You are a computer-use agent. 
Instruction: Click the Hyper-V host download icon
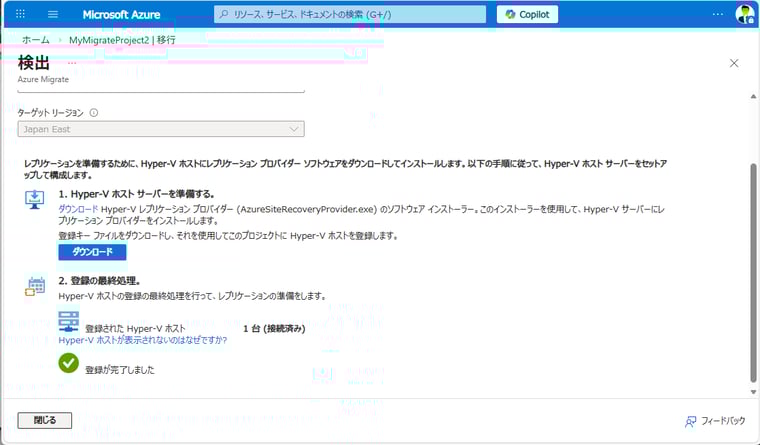coord(34,199)
